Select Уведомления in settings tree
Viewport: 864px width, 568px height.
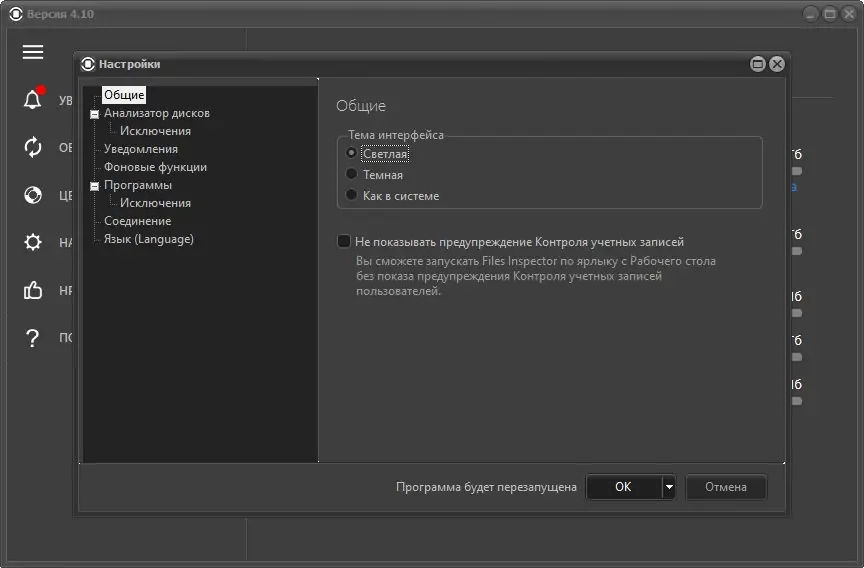141,149
